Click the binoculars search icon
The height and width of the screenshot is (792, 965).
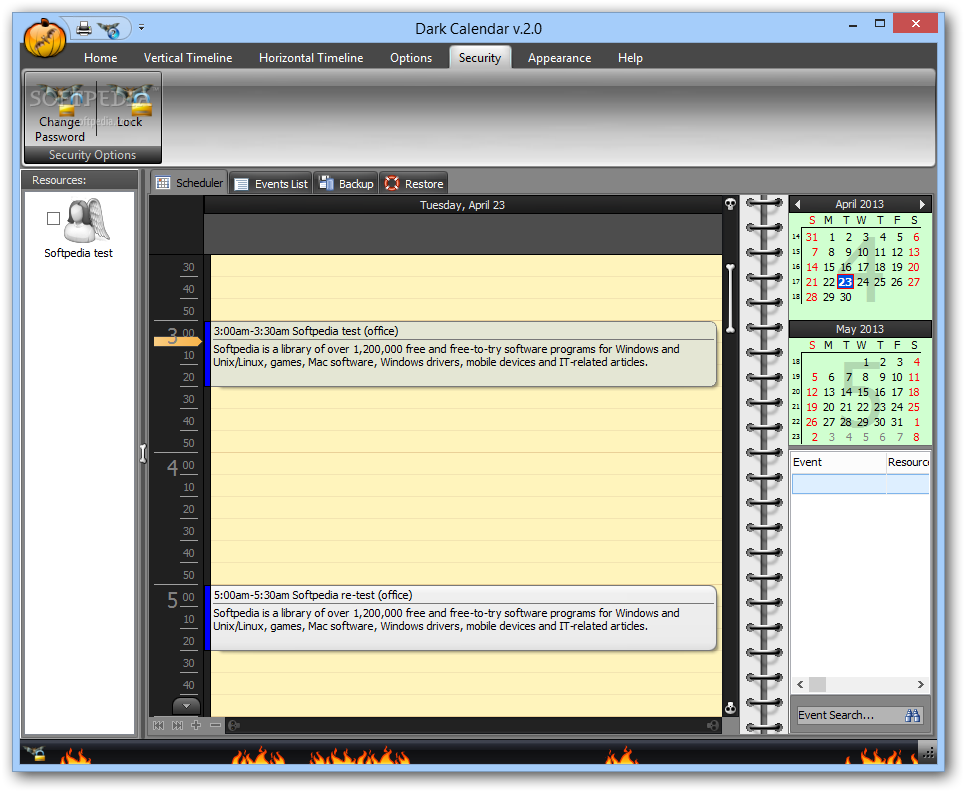click(x=913, y=715)
